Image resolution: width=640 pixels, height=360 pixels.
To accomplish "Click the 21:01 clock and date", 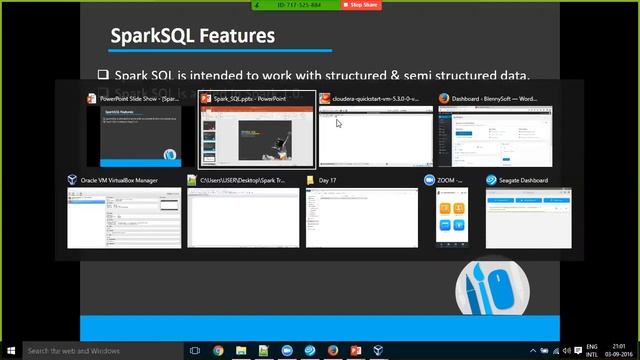I will click(619, 351).
